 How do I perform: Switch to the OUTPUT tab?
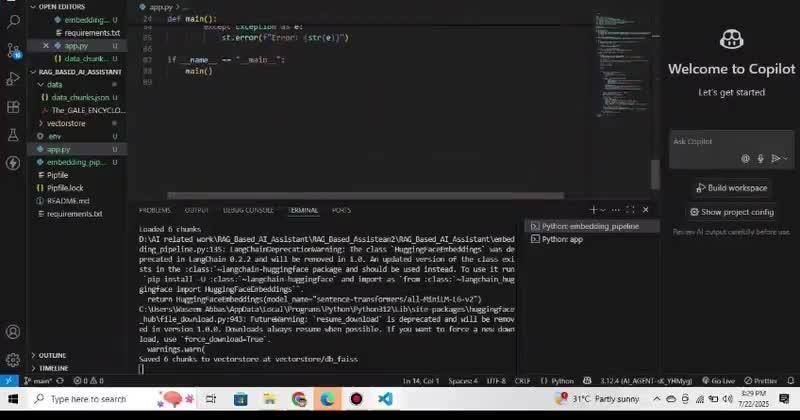pyautogui.click(x=196, y=210)
